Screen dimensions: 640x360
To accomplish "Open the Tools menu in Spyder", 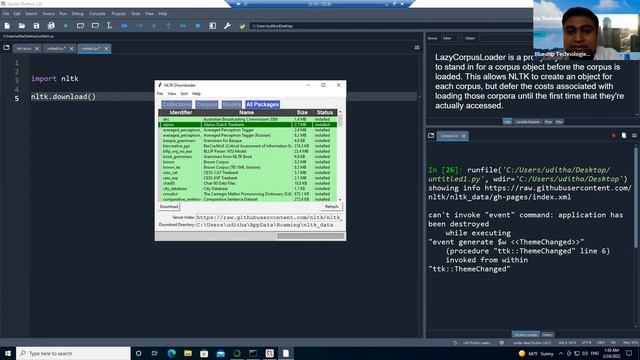I will [136, 13].
